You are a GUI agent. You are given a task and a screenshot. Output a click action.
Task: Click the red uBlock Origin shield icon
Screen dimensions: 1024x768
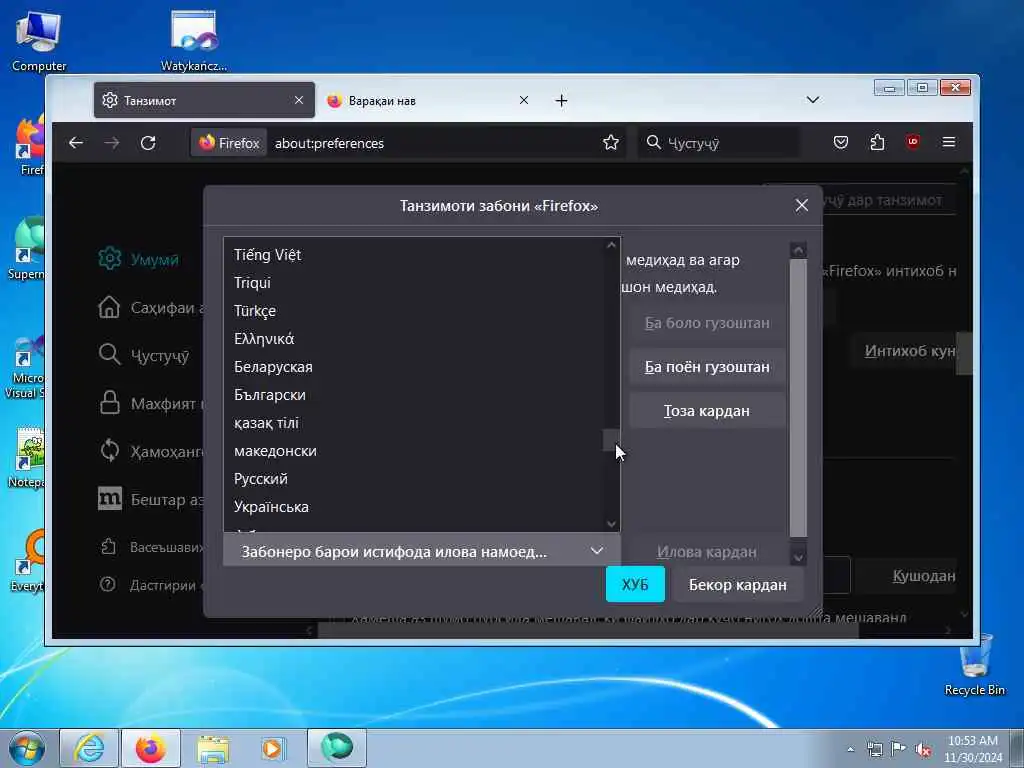point(913,141)
